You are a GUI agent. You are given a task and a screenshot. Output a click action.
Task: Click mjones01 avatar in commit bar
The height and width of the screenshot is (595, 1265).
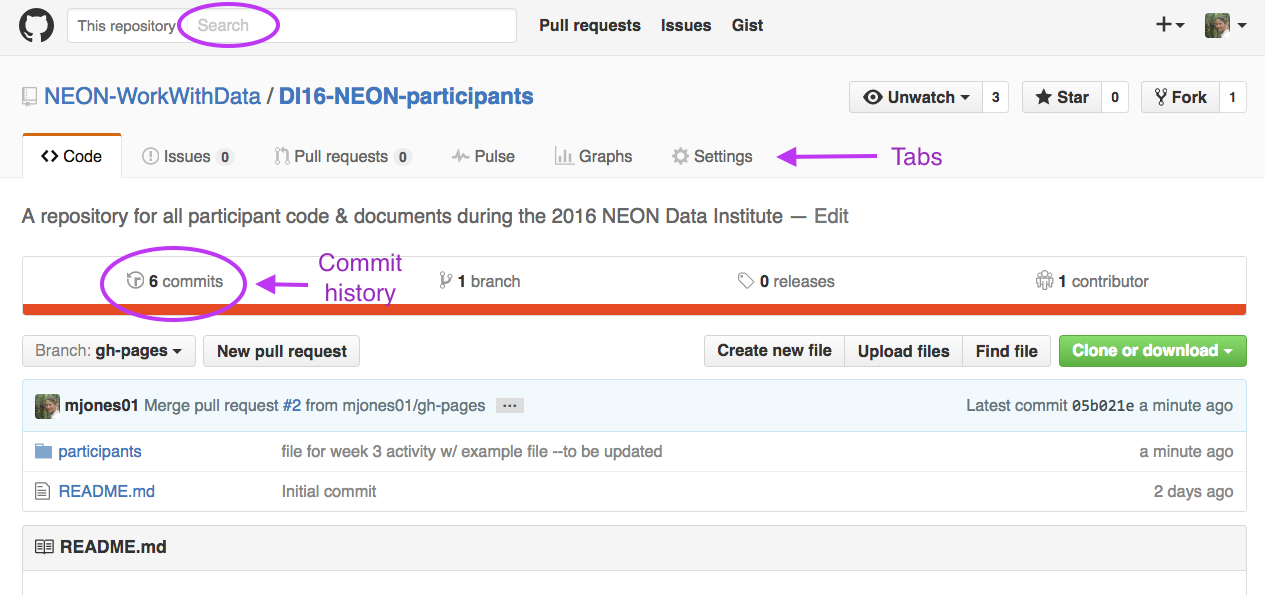click(47, 406)
